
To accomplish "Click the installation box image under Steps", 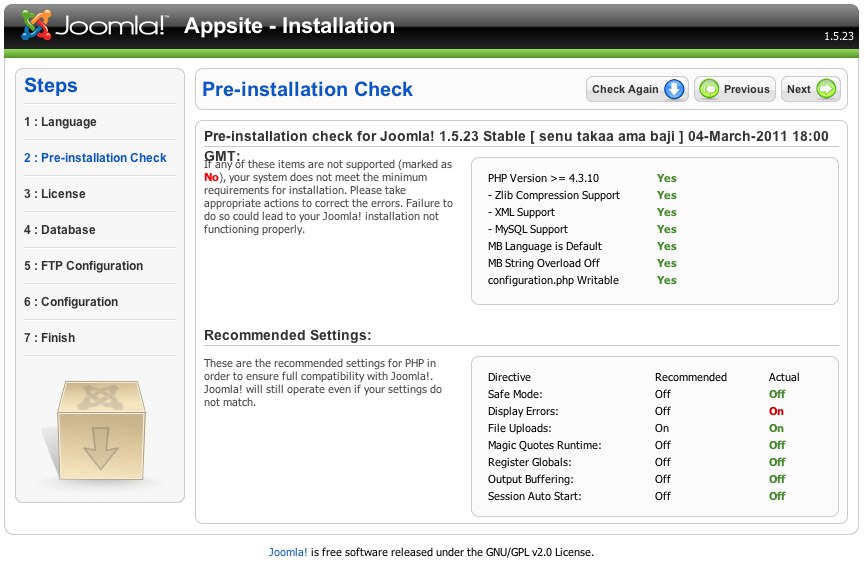I will click(99, 429).
